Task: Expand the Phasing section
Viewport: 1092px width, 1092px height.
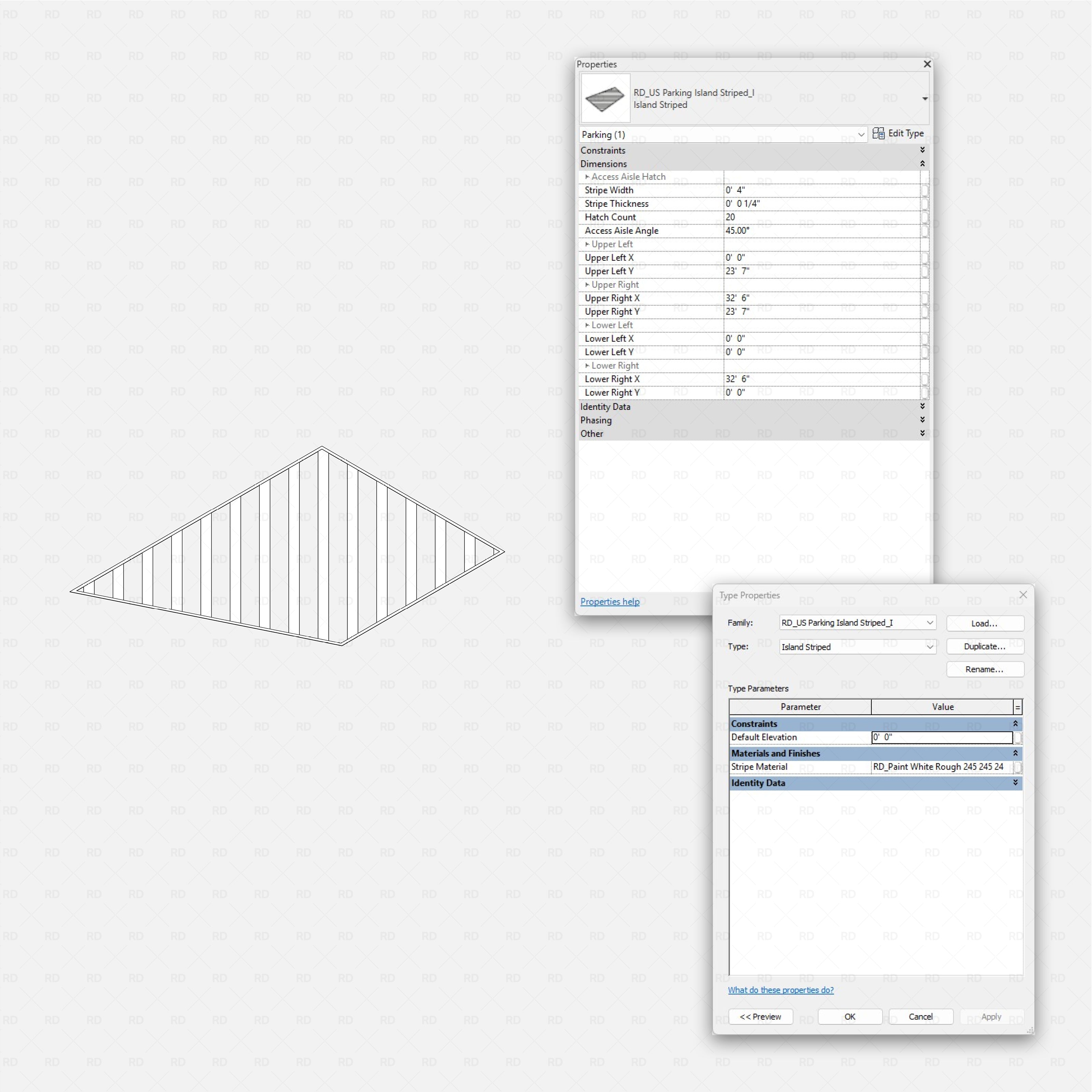Action: (x=922, y=420)
